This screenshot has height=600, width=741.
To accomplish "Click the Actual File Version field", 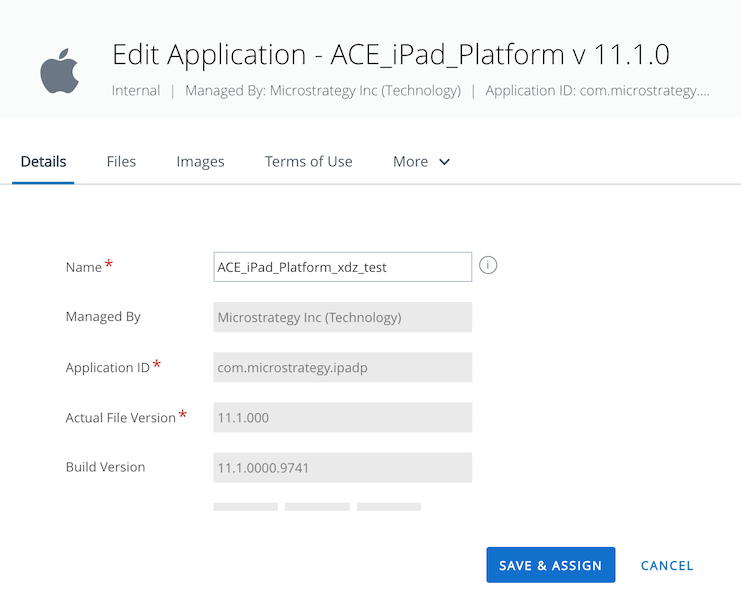I will point(342,418).
